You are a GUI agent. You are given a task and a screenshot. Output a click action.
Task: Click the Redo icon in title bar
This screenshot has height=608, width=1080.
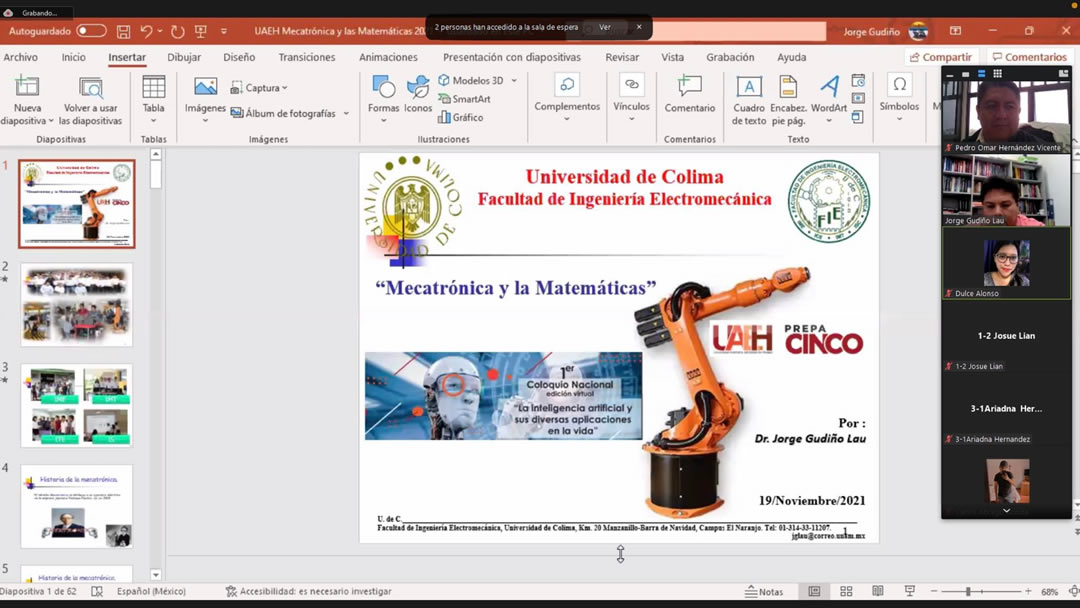click(177, 32)
